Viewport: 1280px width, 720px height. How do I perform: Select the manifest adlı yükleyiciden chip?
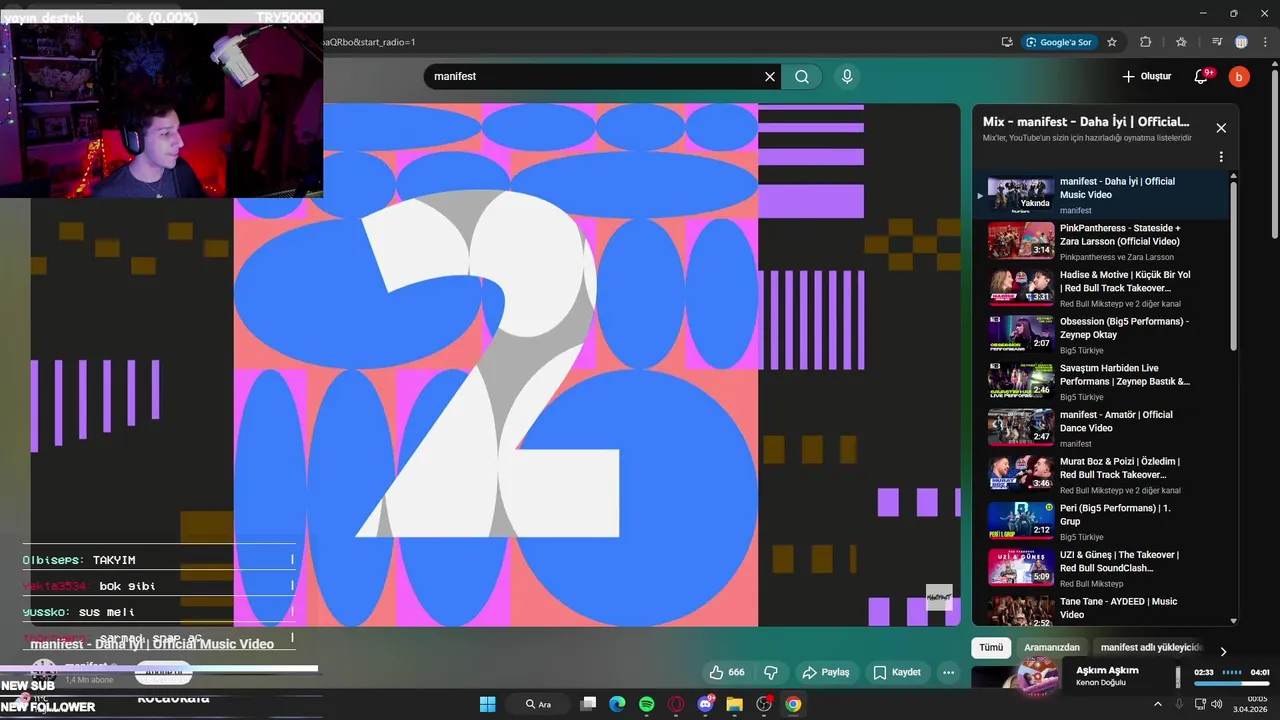pos(1151,648)
